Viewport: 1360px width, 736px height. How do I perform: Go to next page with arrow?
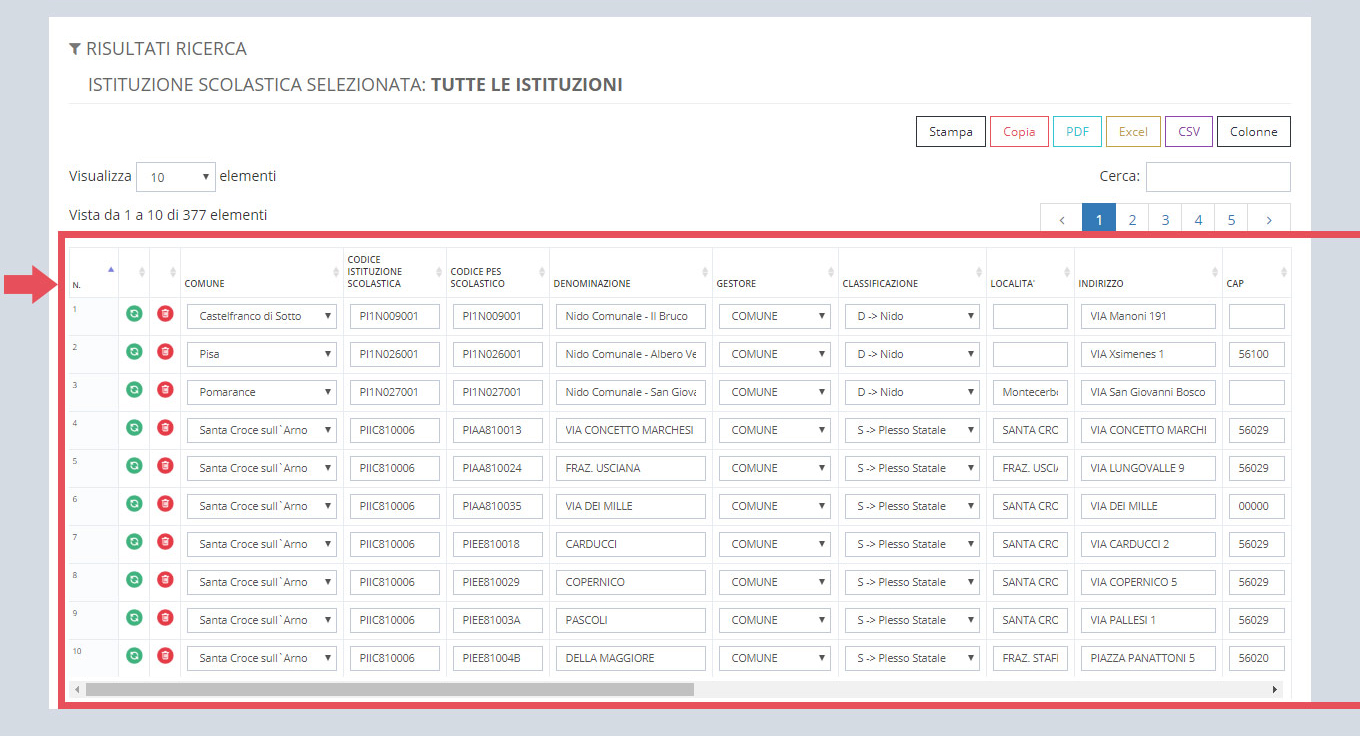[x=1269, y=220]
